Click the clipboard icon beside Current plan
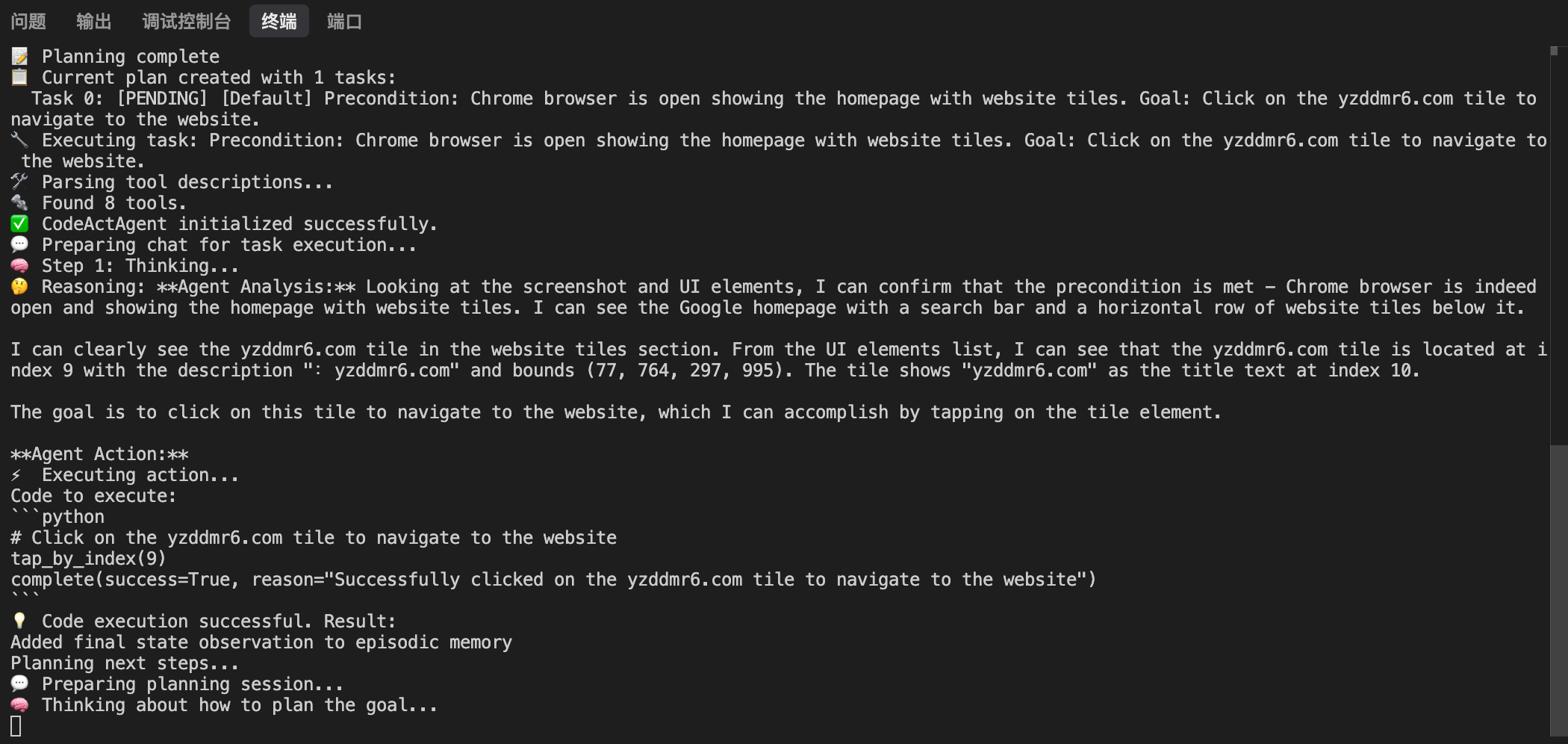This screenshot has width=1568, height=744. click(19, 78)
